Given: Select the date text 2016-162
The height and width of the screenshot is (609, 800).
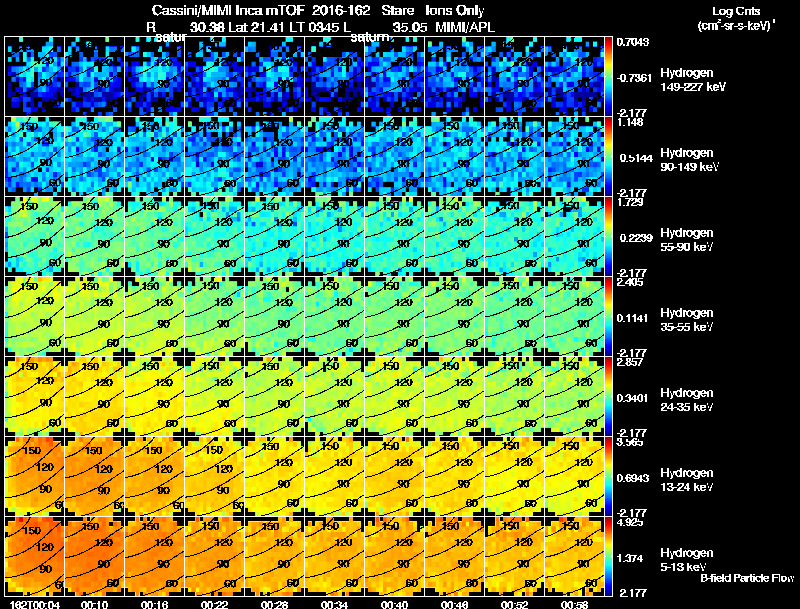Looking at the screenshot, I should point(341,10).
